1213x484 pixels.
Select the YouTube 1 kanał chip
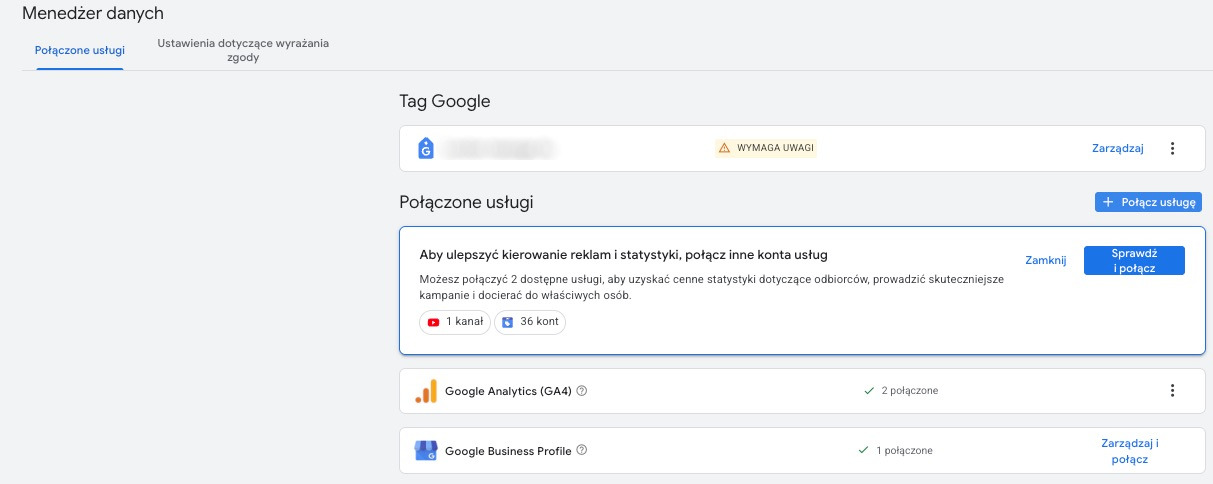click(455, 322)
